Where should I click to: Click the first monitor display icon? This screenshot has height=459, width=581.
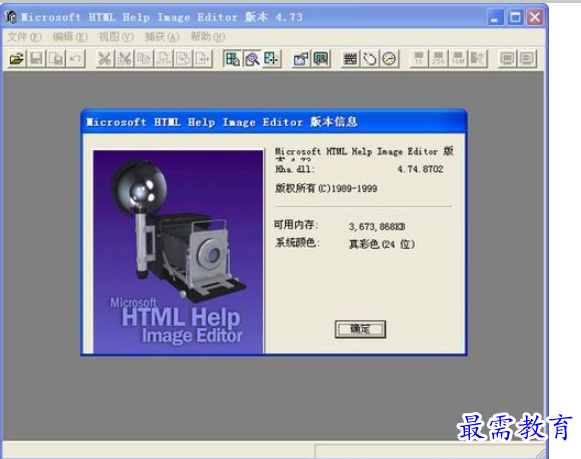tap(507, 59)
